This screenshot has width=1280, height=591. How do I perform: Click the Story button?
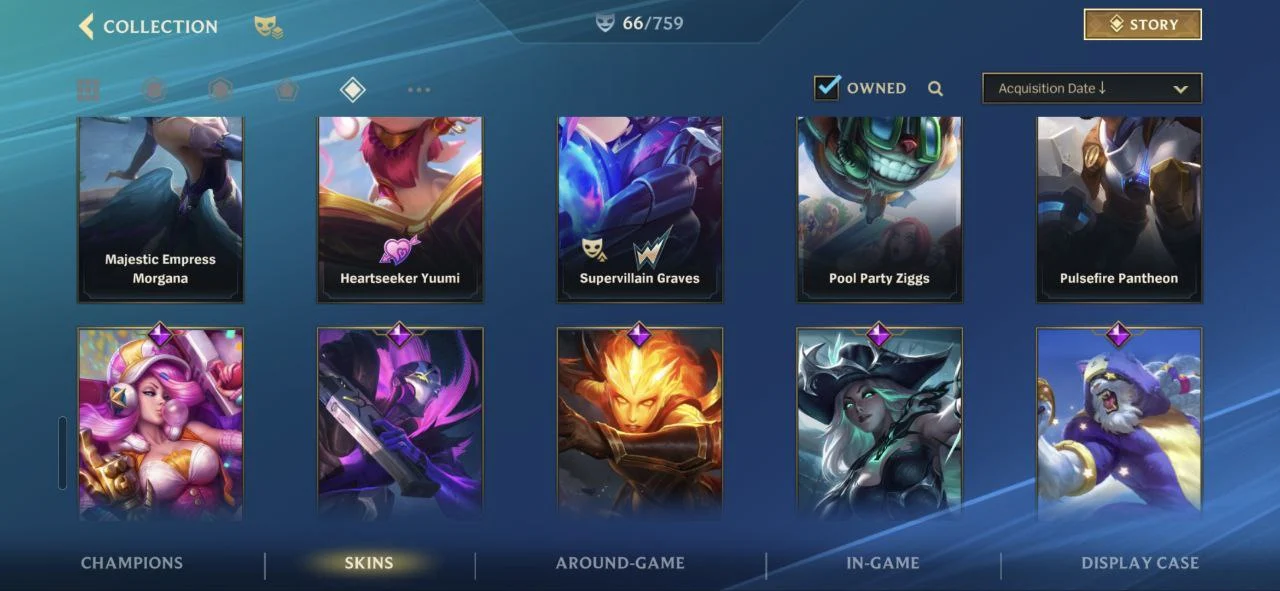tap(1143, 24)
